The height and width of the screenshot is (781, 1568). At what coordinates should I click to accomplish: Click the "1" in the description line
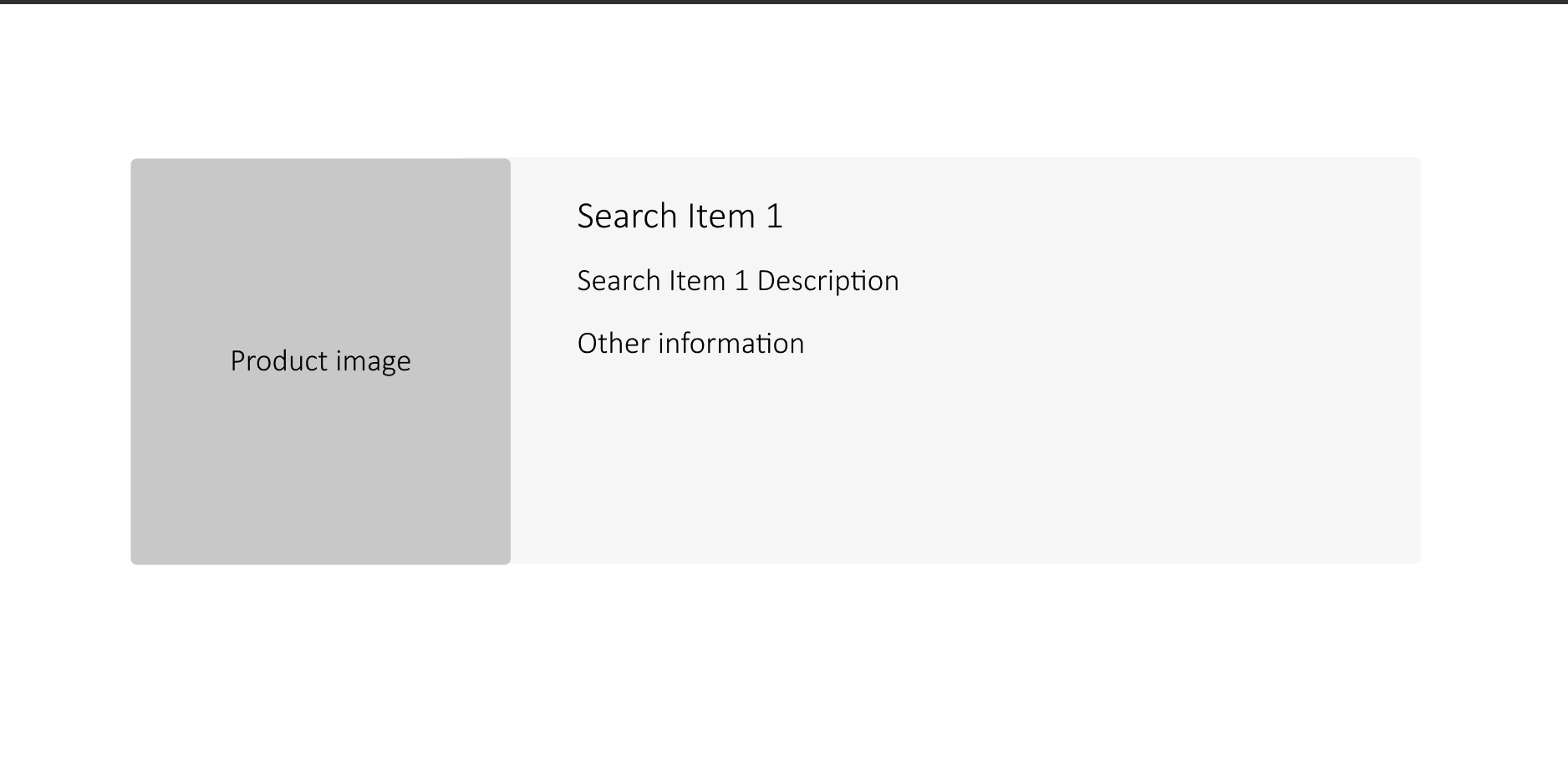[741, 282]
